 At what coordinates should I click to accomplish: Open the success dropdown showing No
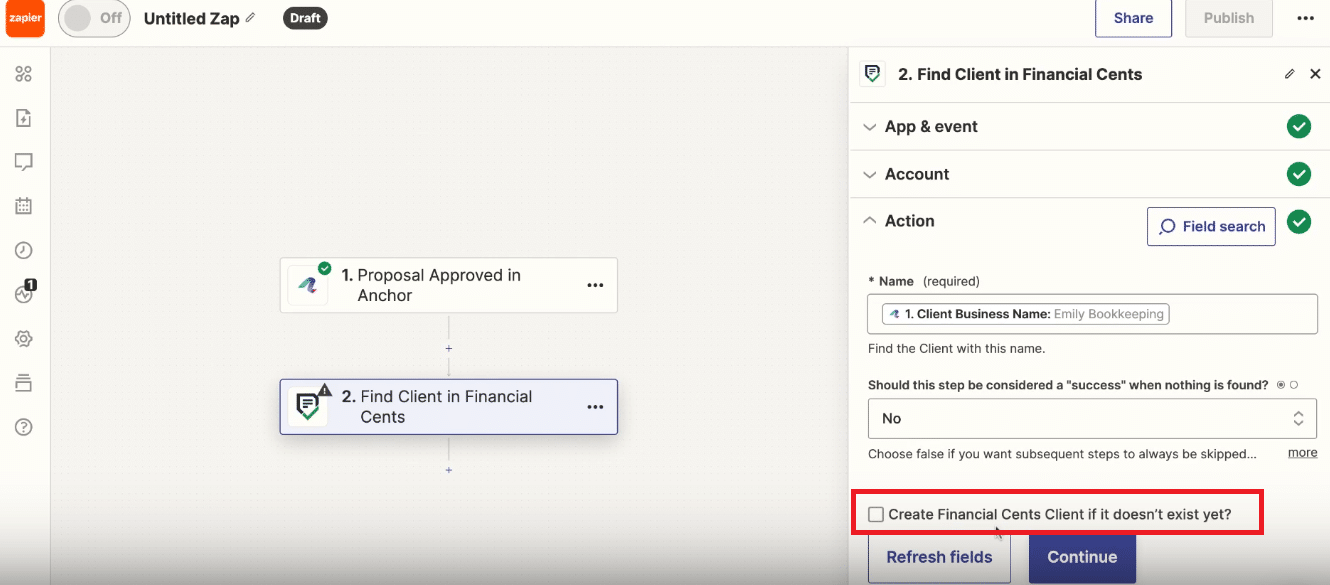tap(1092, 418)
